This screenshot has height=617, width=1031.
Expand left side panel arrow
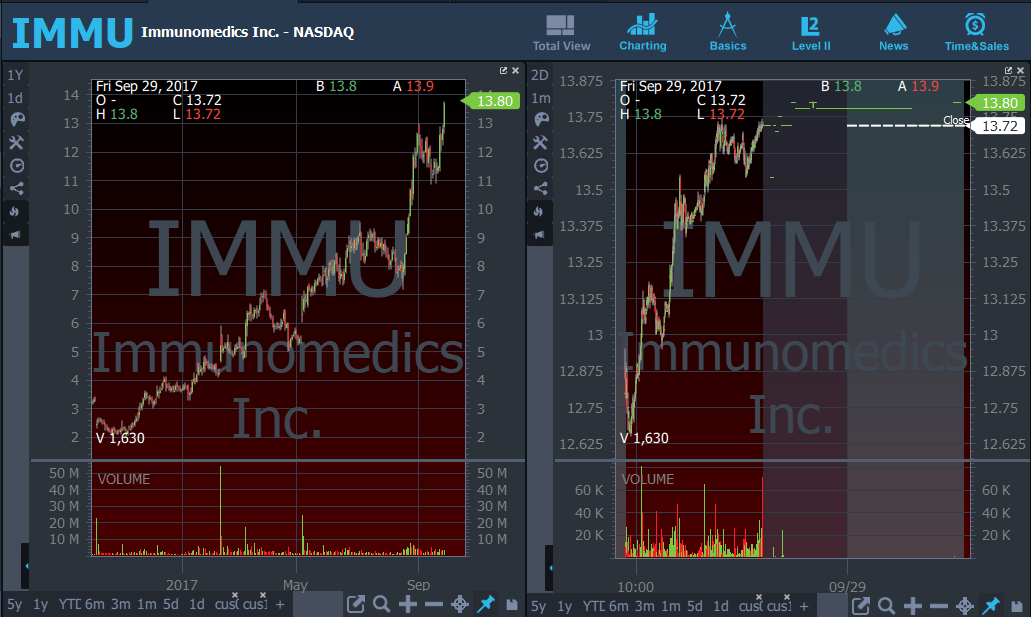point(26,566)
